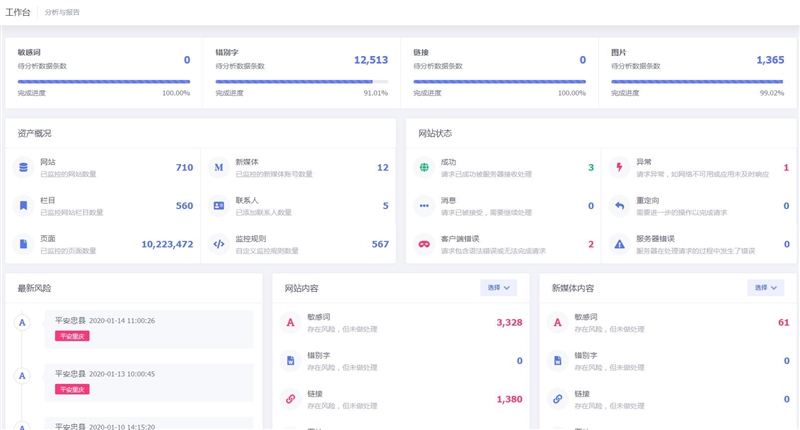
Task: Click the timeline marker for the 2020-01-13 risk entry
Action: [23, 376]
